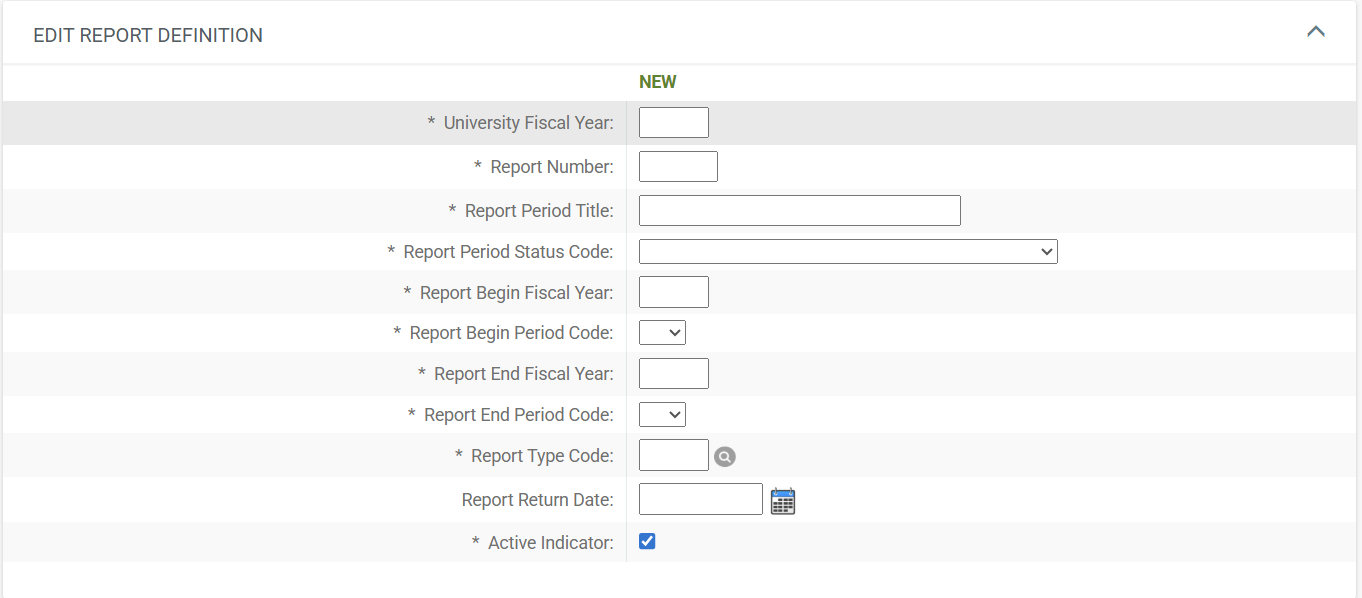The width and height of the screenshot is (1362, 598).
Task: Open the calendar picker for Report Return Date
Action: [x=783, y=500]
